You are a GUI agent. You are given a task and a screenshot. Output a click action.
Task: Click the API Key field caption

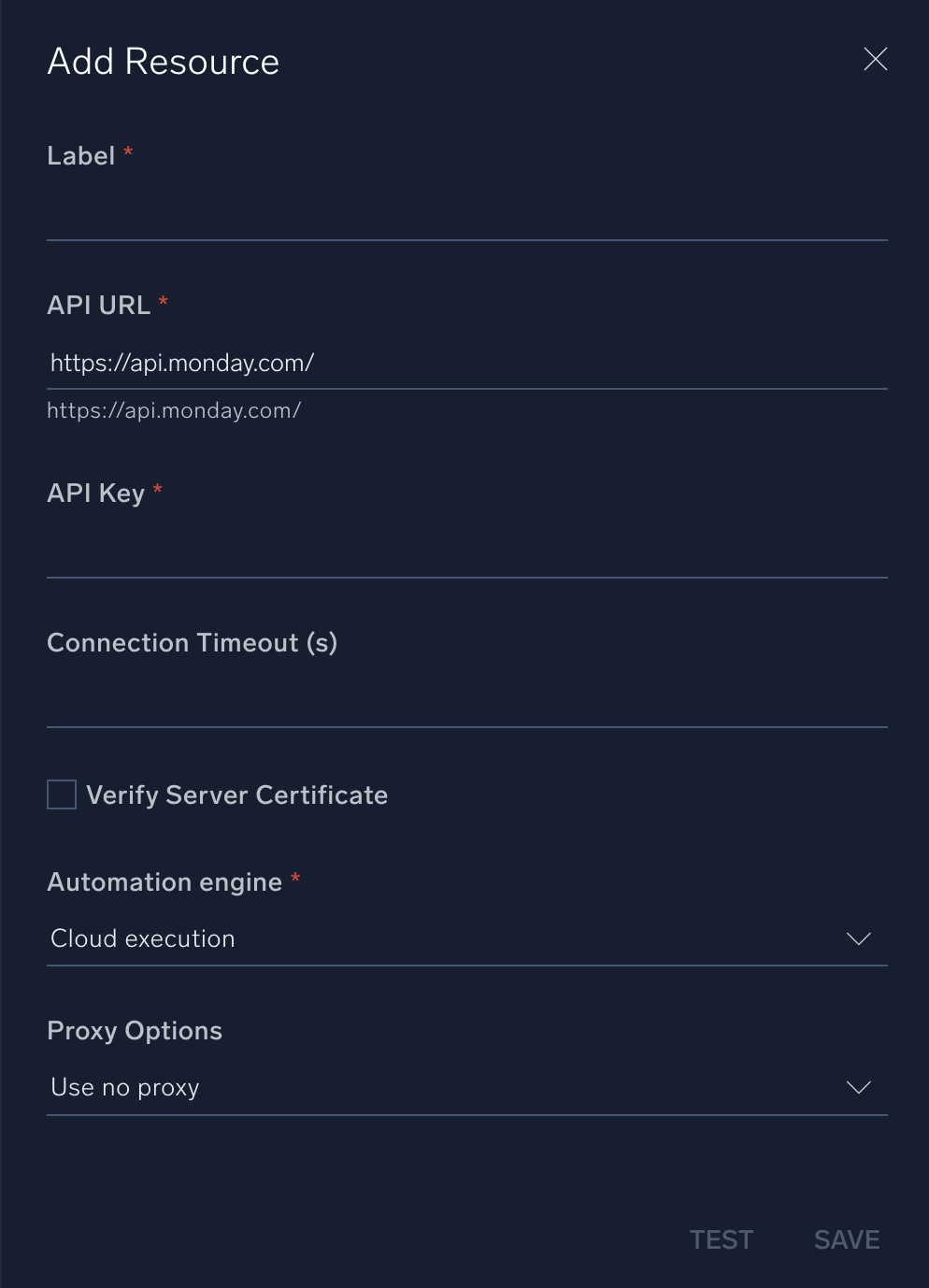tap(95, 494)
